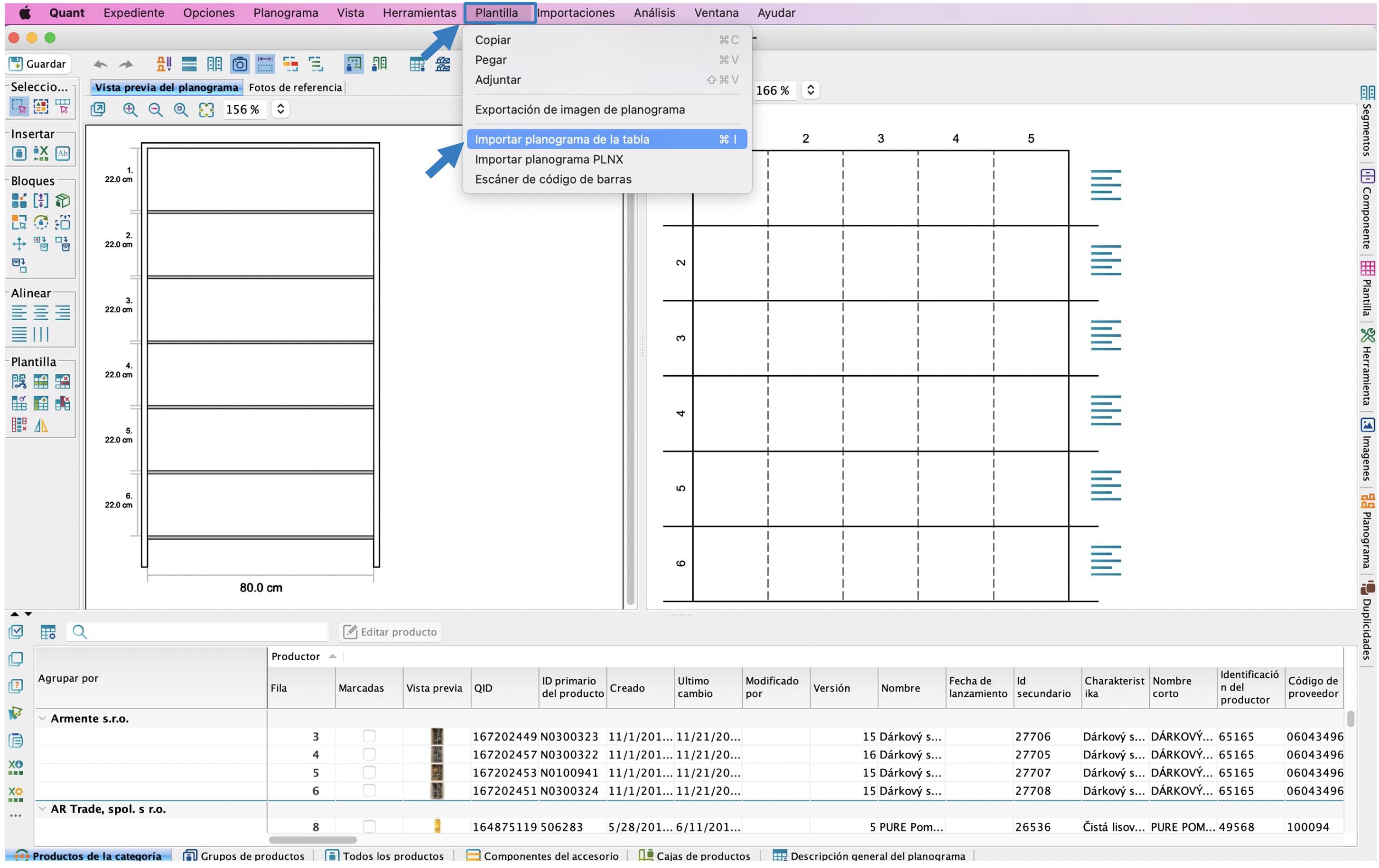Click the product search input field
1379x868 pixels.
(197, 631)
